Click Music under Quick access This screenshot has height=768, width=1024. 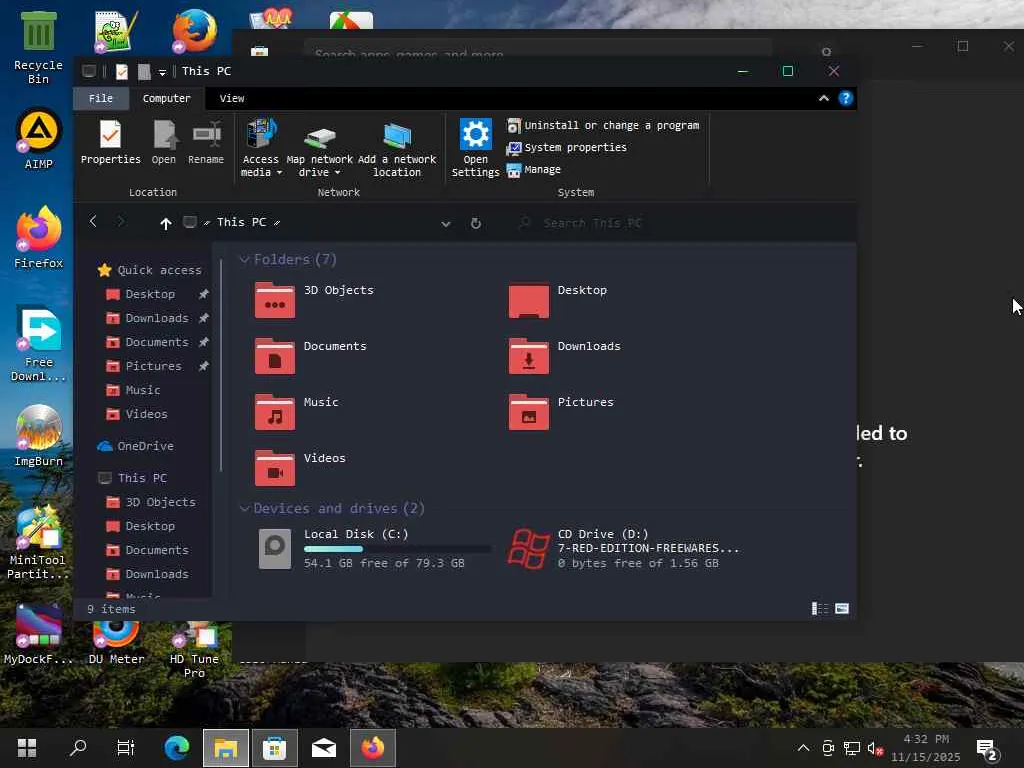point(142,390)
